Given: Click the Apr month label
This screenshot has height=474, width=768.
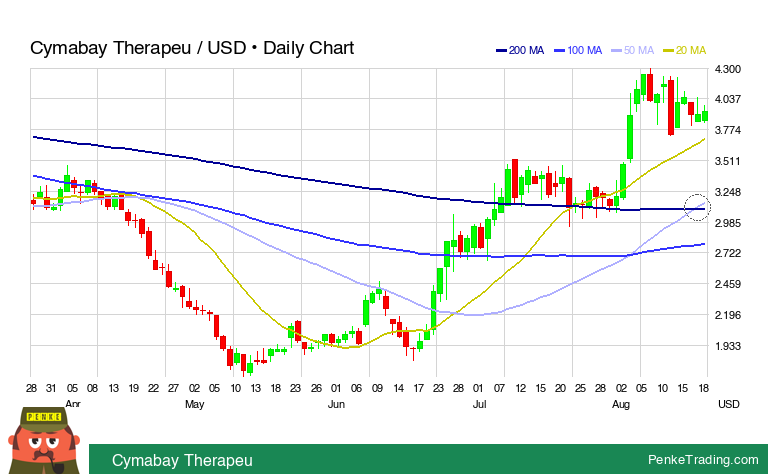Looking at the screenshot, I should click(72, 404).
